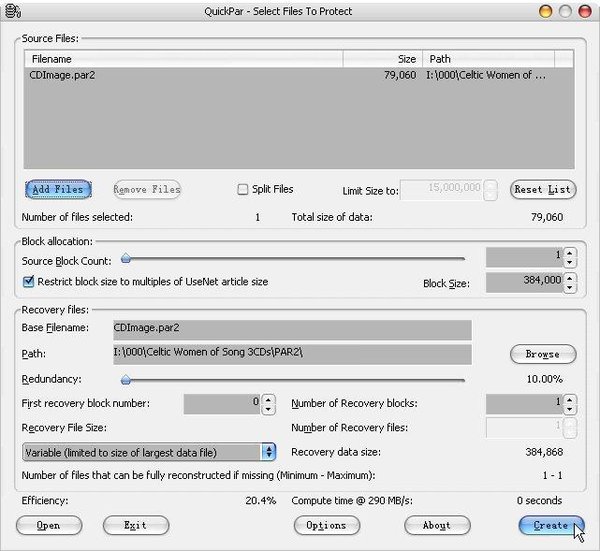Click the First recovery block number field
The height and width of the screenshot is (551, 600).
222,404
